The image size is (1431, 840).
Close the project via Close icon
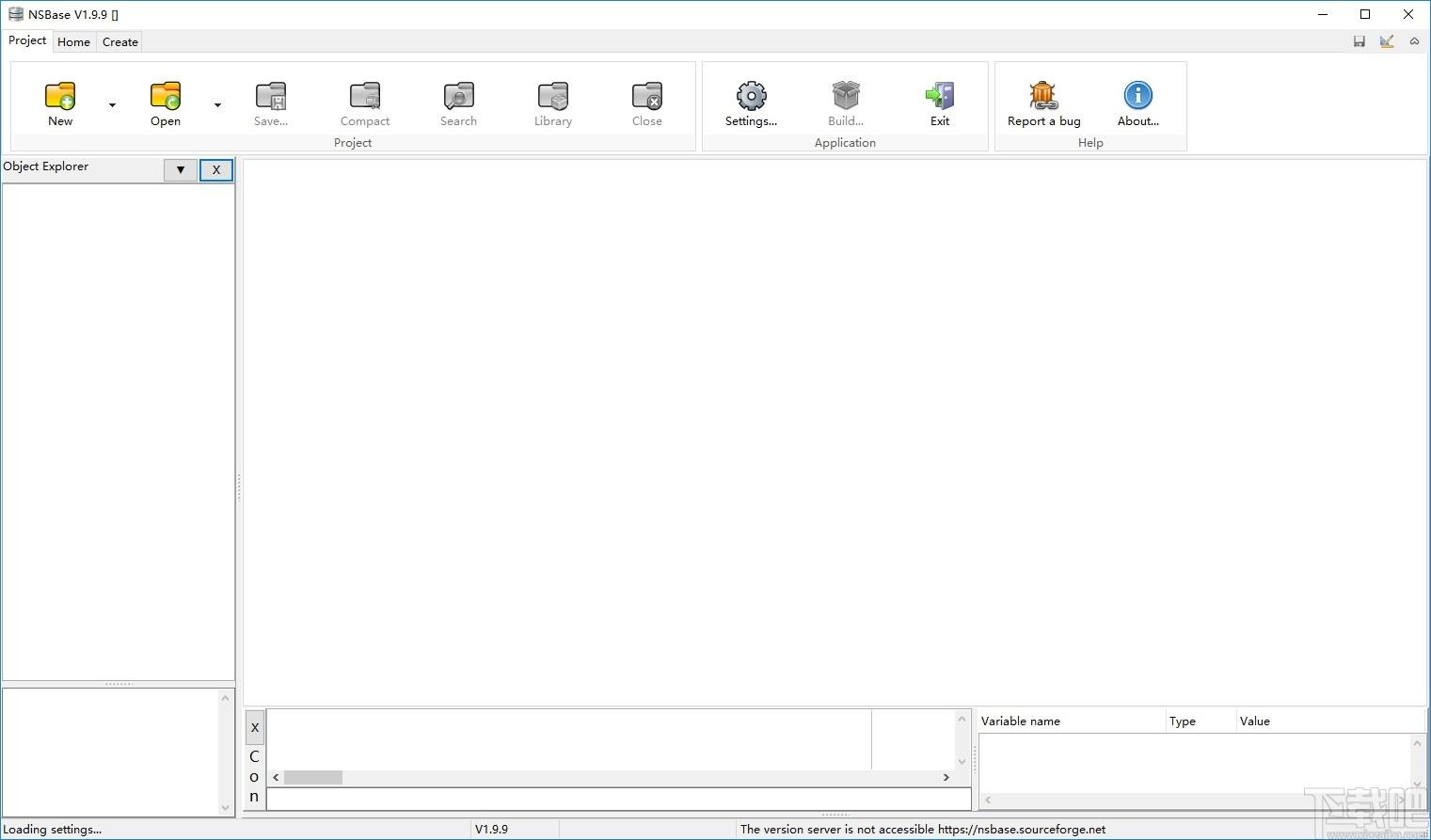click(x=647, y=103)
